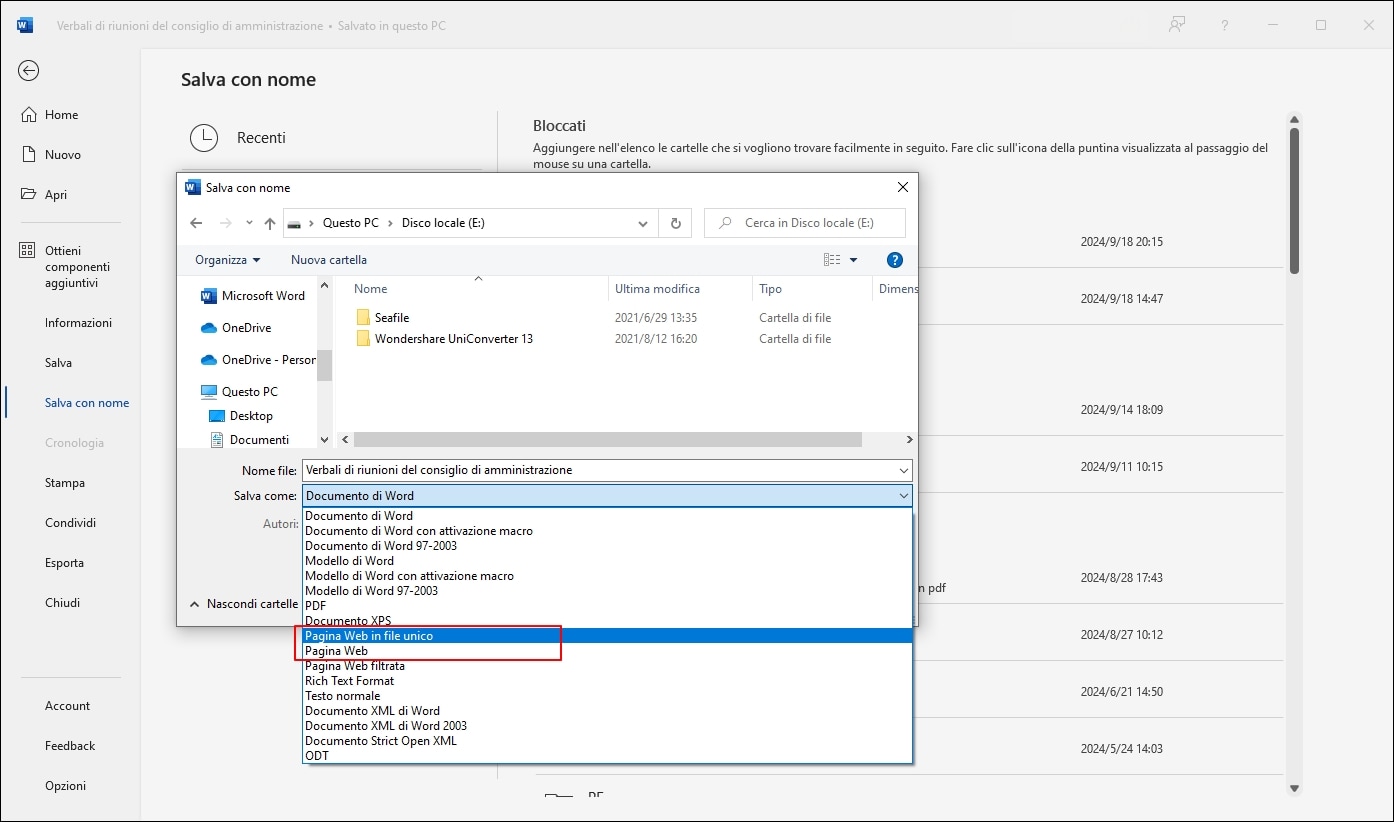Select OneDrive - Personal tree item
Screen dimensions: 1394x822
(258, 360)
